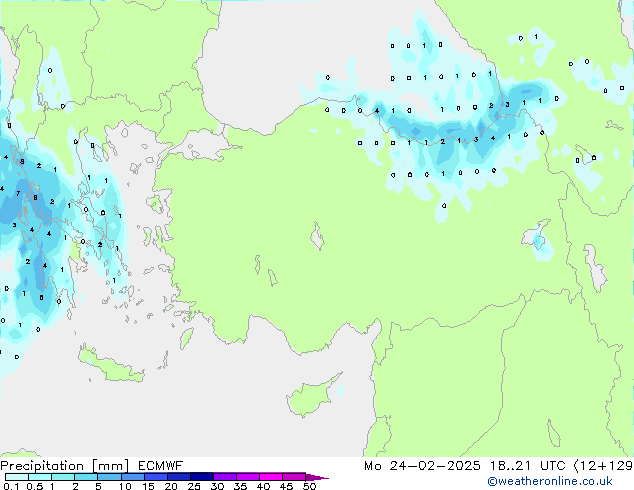Image resolution: width=634 pixels, height=490 pixels.
Task: Click the "10" legend scale label
Action: click(x=125, y=486)
